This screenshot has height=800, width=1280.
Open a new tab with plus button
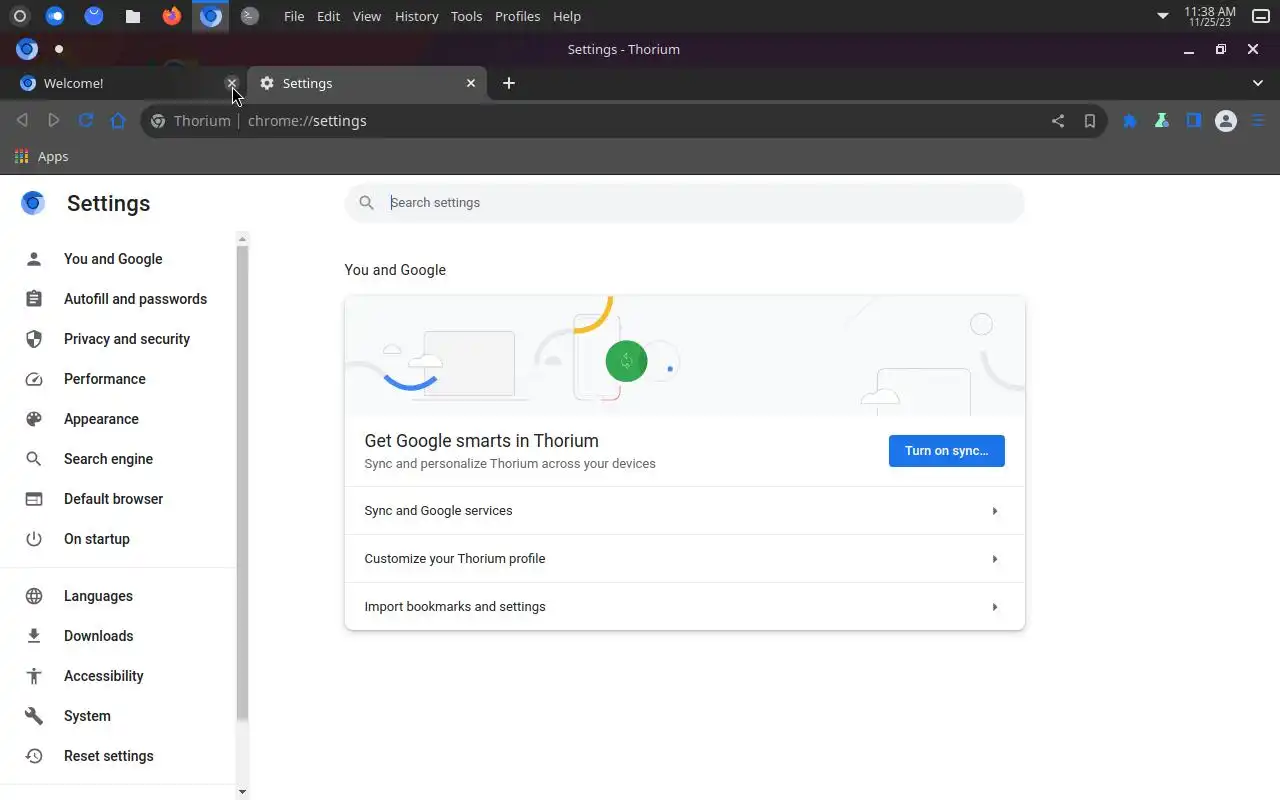point(509,83)
